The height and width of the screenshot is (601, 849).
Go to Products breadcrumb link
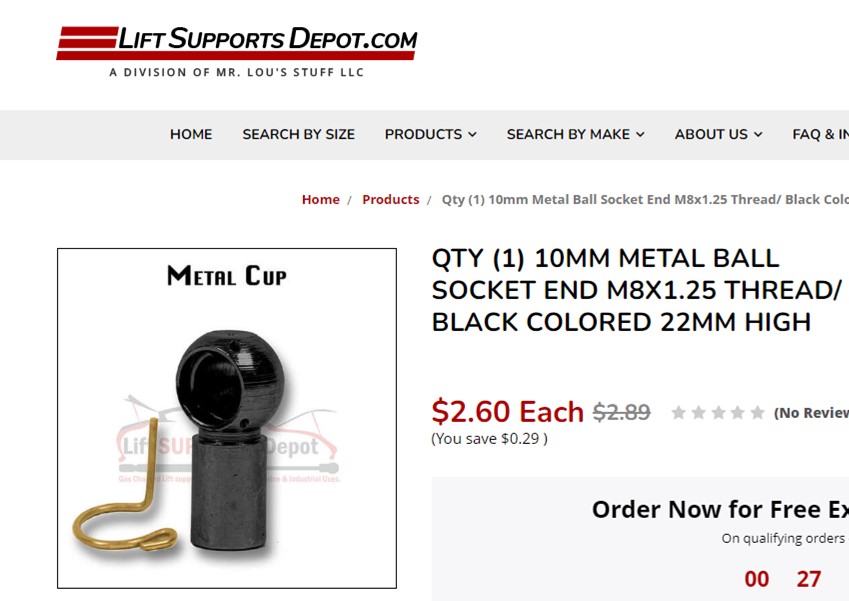pos(390,199)
